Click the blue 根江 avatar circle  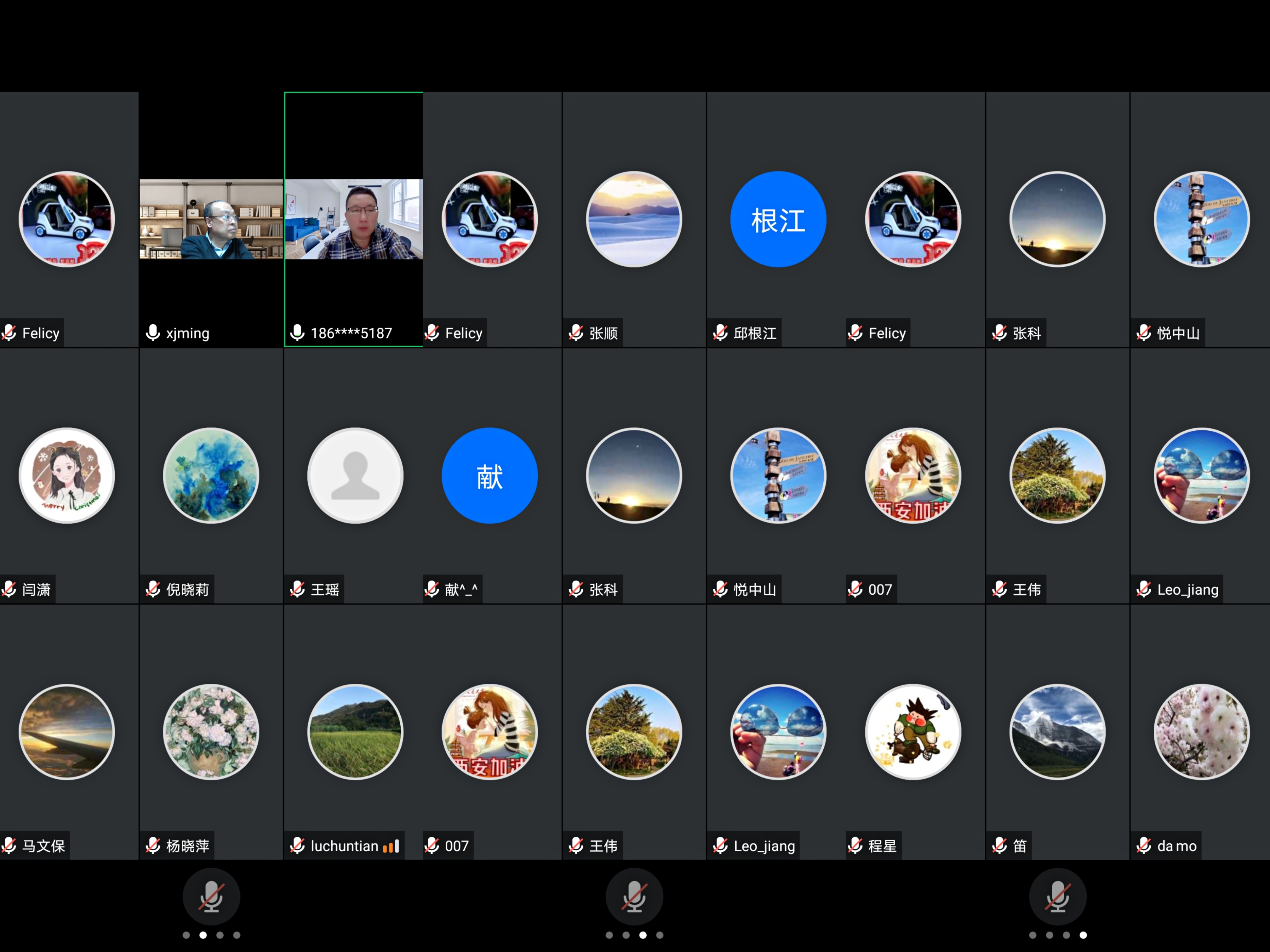[x=778, y=219]
